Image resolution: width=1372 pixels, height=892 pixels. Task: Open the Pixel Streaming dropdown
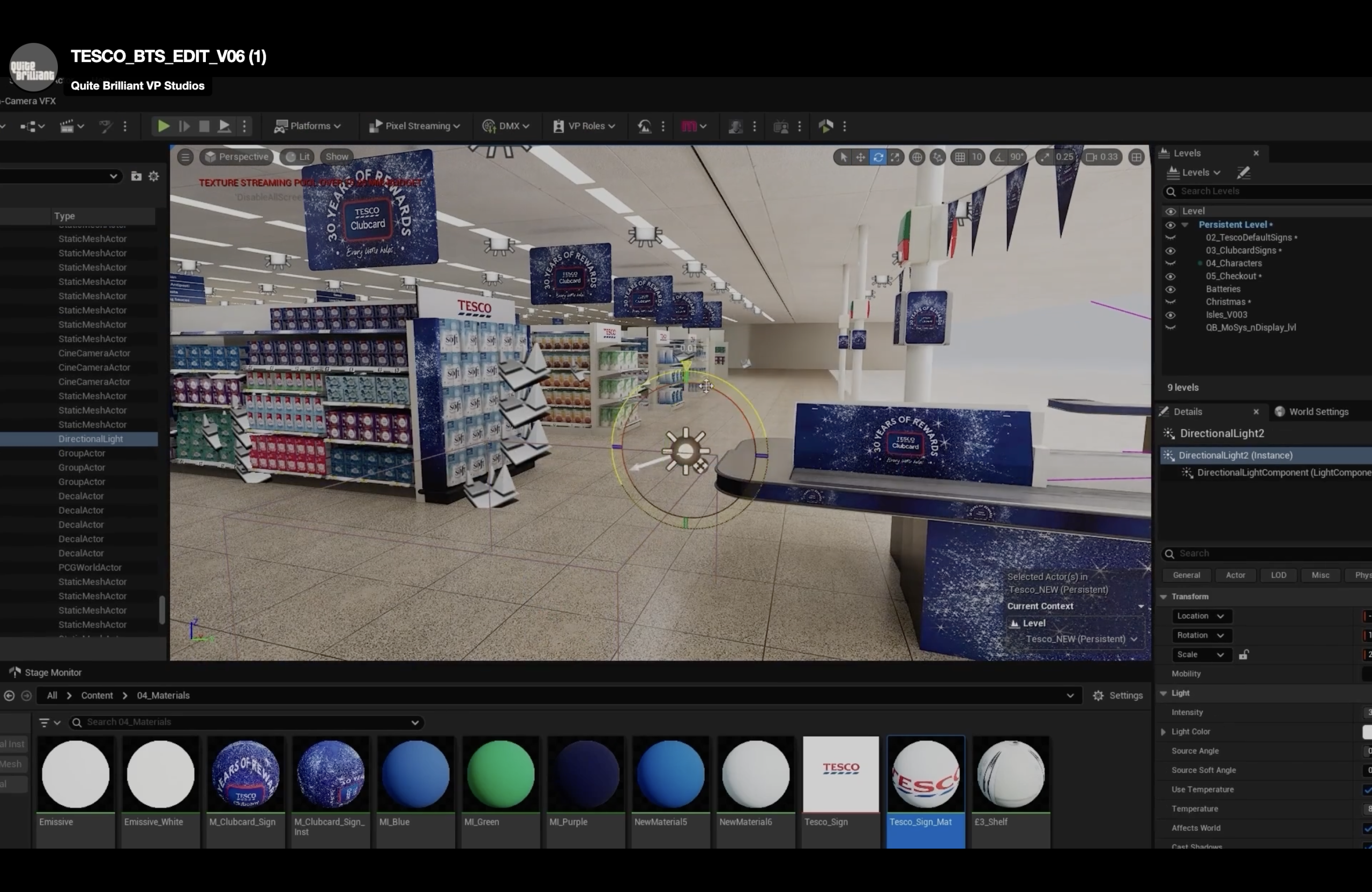tap(414, 126)
